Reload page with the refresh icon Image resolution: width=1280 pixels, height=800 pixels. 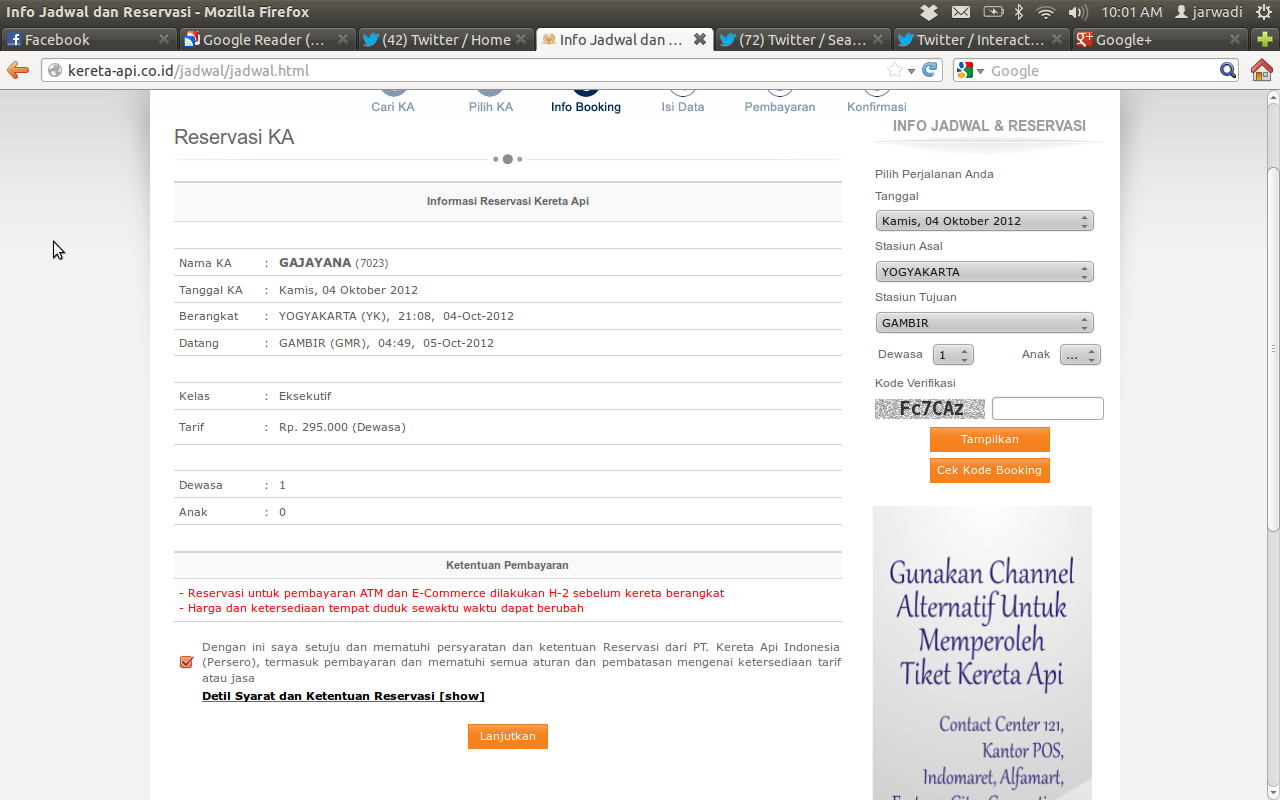coord(930,70)
